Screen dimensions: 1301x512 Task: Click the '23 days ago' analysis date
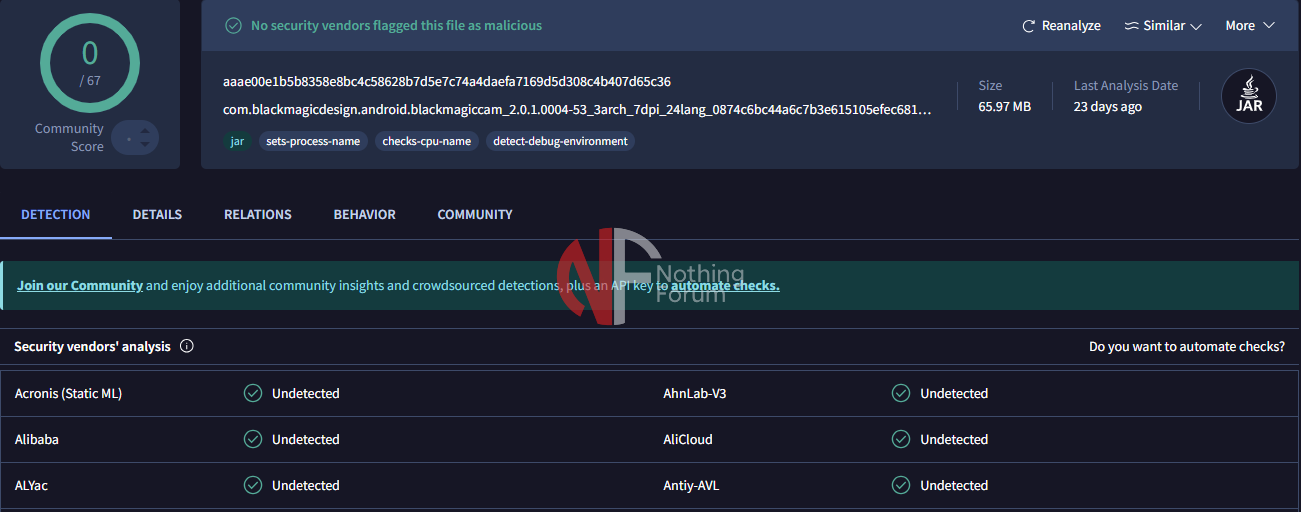pyautogui.click(x=1108, y=106)
